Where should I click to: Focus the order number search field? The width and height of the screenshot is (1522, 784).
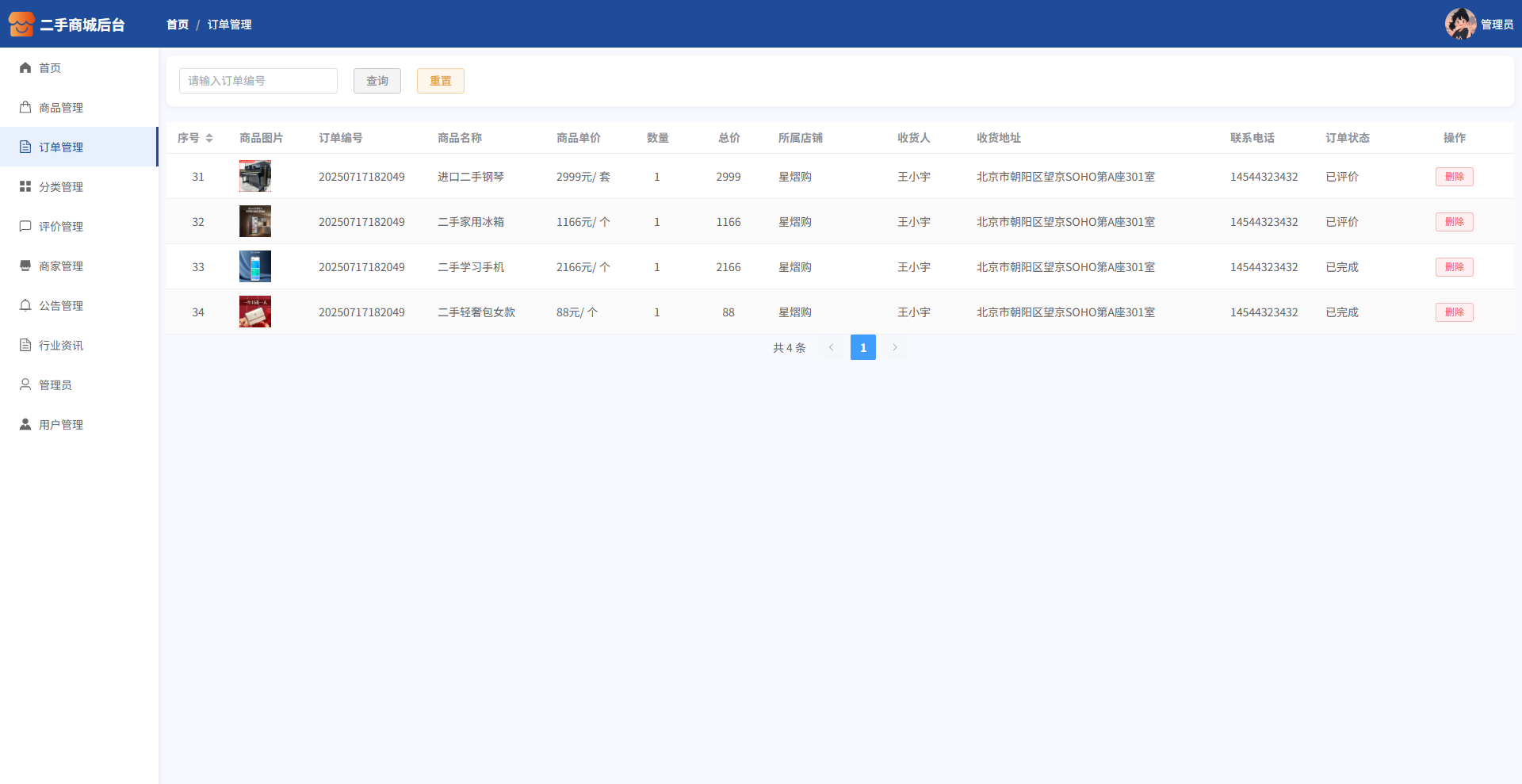click(x=258, y=81)
